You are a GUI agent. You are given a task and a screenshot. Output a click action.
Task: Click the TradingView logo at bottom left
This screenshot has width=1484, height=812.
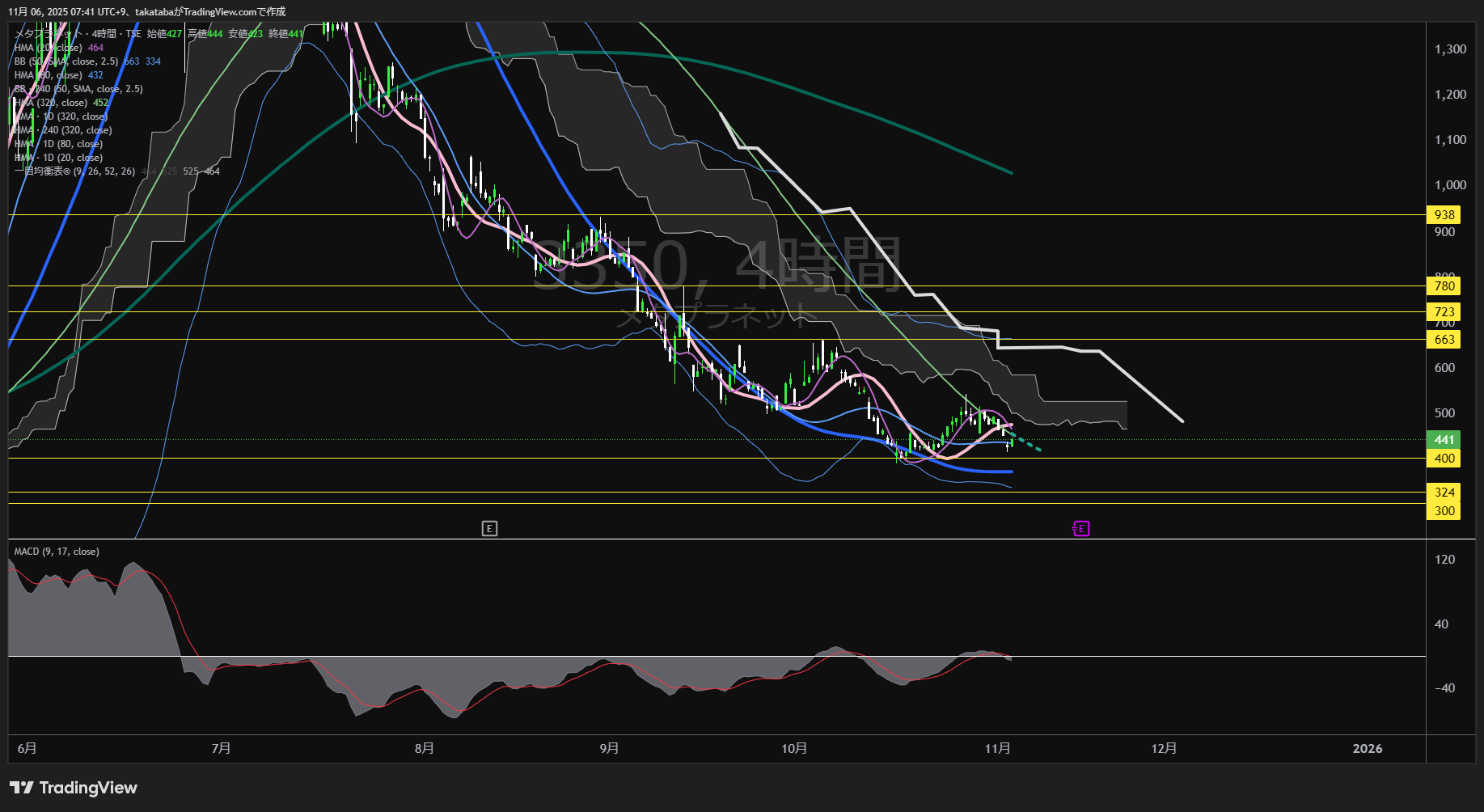(x=74, y=788)
